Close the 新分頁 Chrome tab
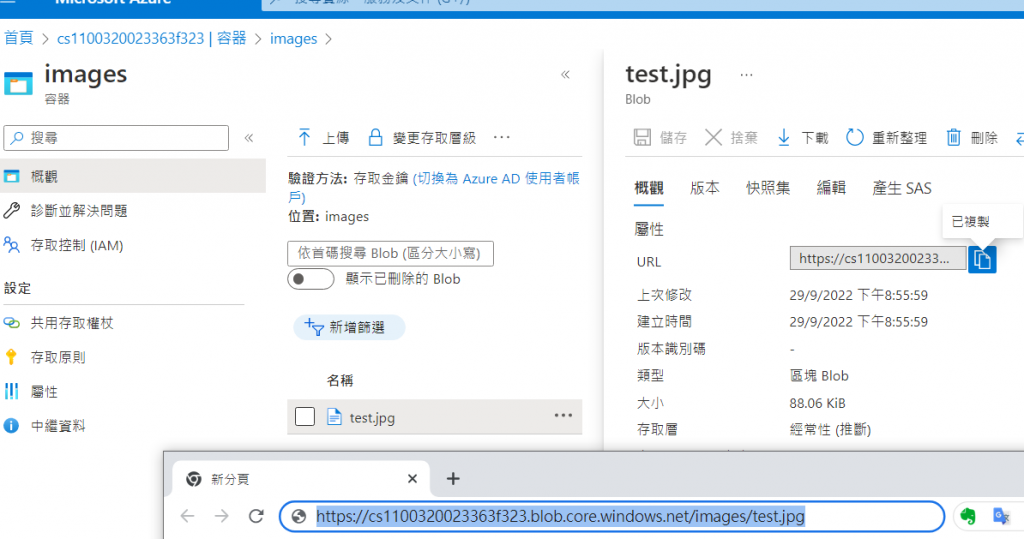This screenshot has height=539, width=1024. (x=412, y=479)
